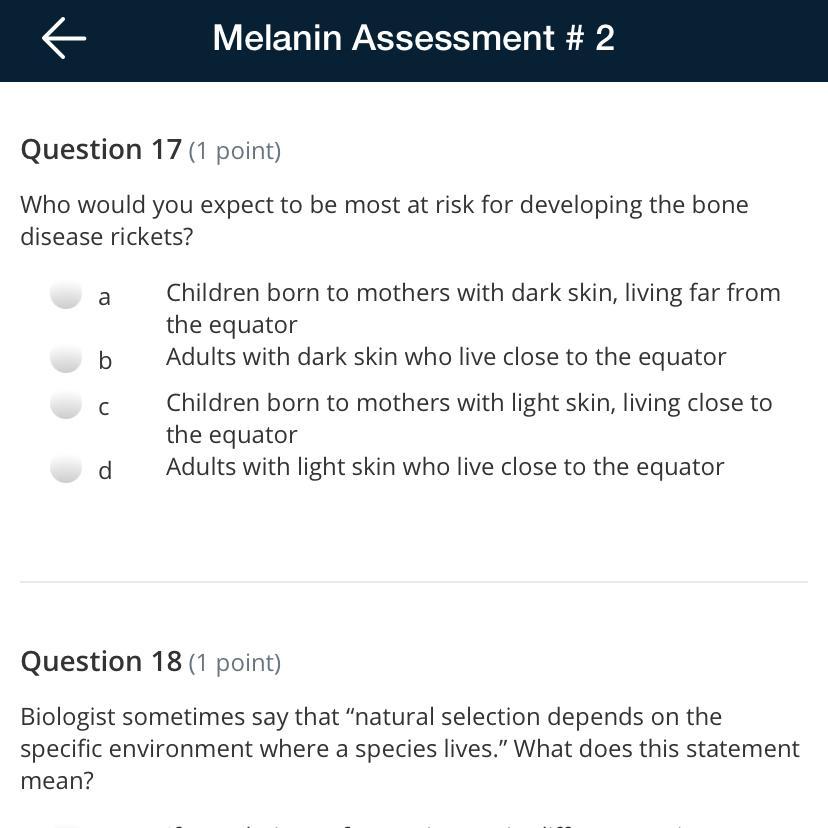Click the natural selection question text
The height and width of the screenshot is (828, 828).
click(x=410, y=748)
